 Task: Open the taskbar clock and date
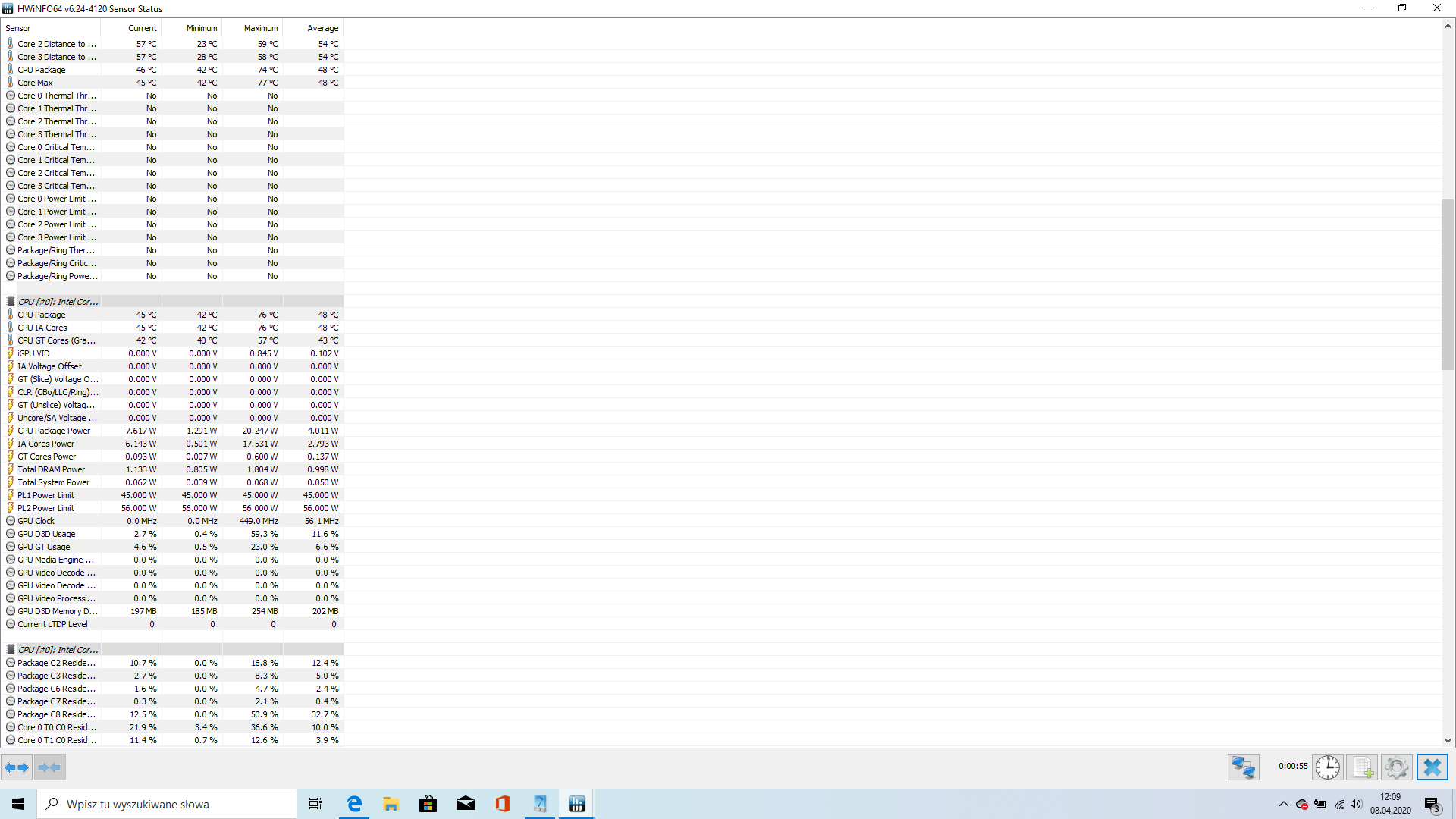pyautogui.click(x=1391, y=804)
